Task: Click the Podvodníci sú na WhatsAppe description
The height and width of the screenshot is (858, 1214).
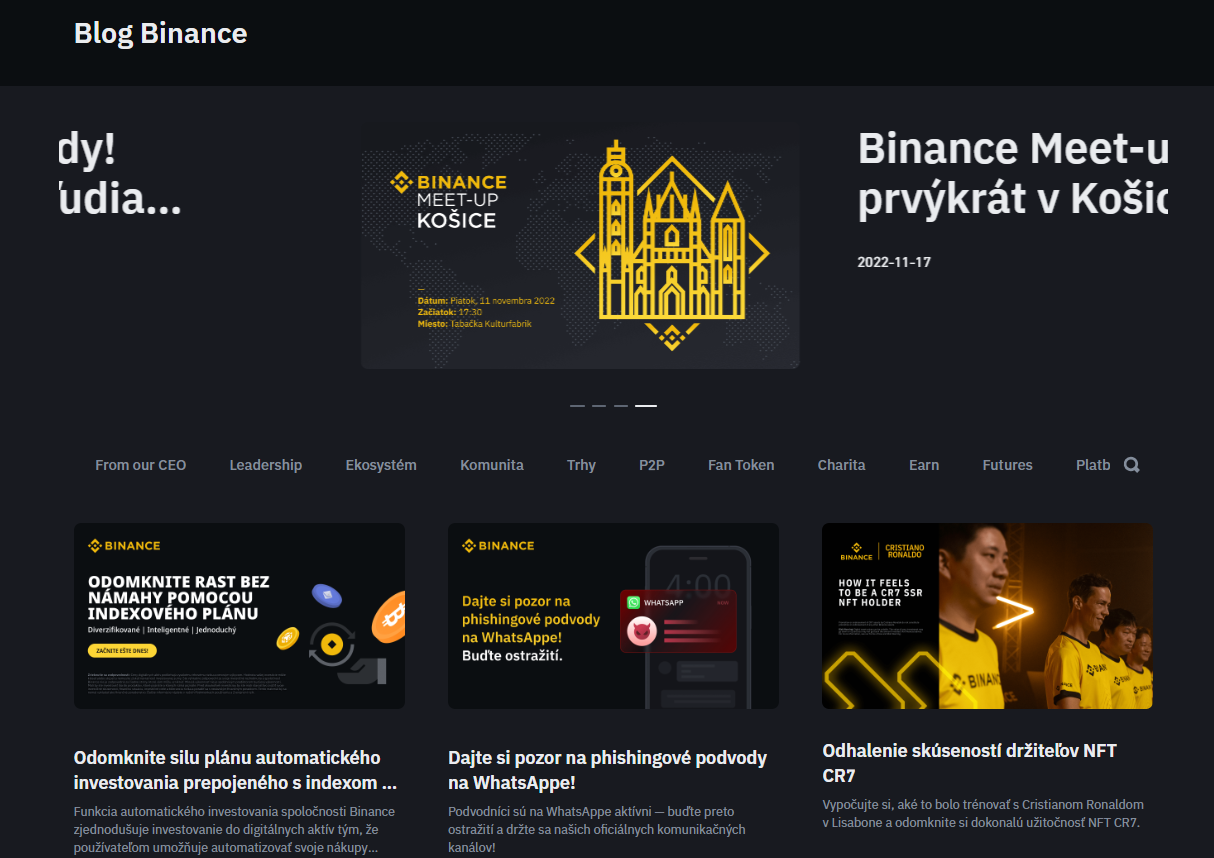Action: point(597,830)
